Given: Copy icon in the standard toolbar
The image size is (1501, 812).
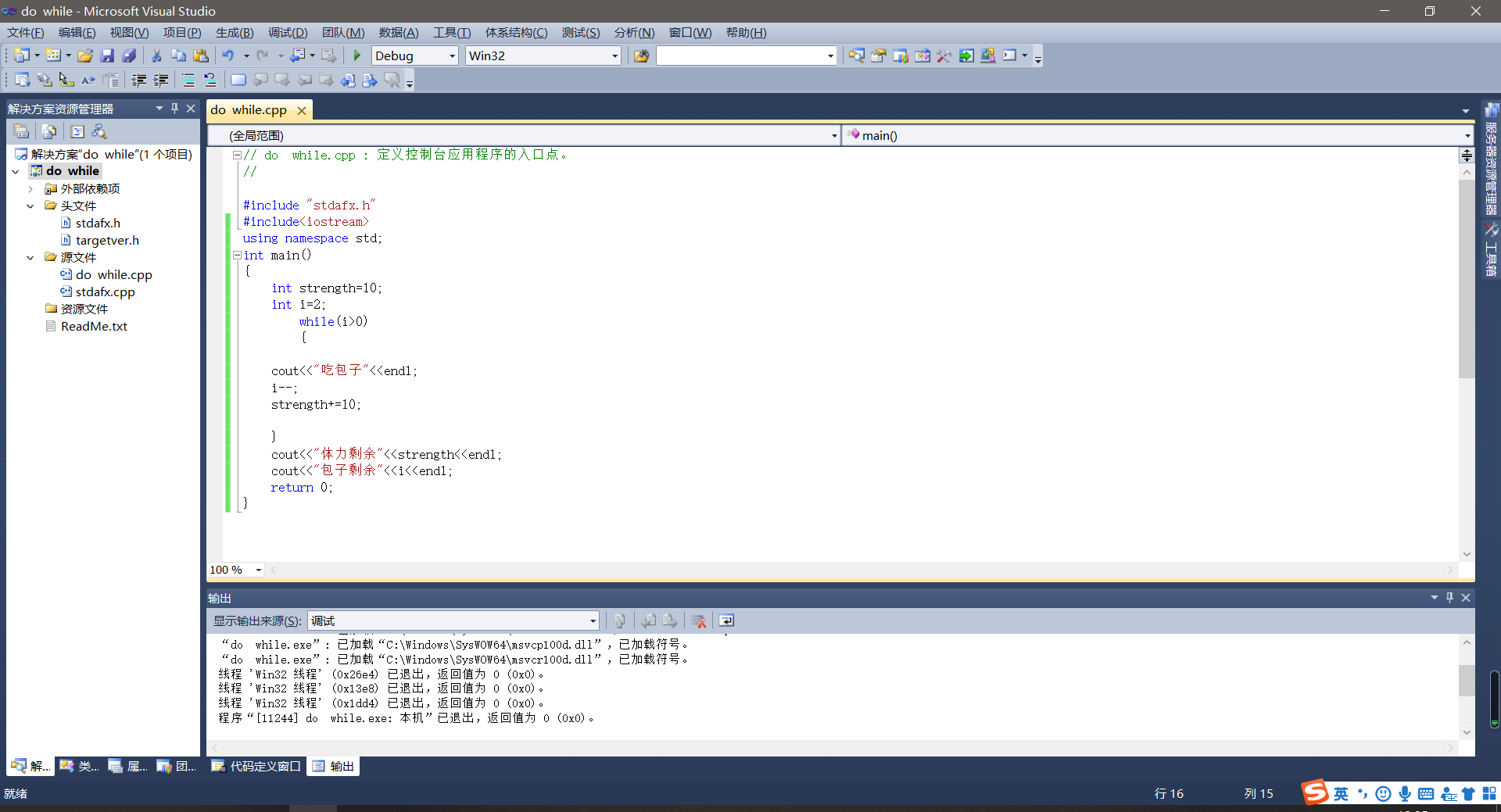Looking at the screenshot, I should 178,55.
